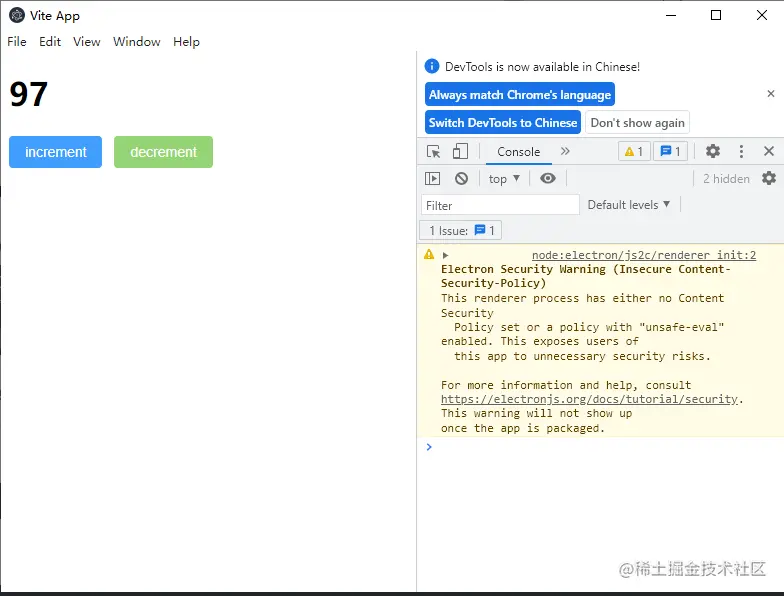Open the Help menu
Screen dimensions: 784x596
(186, 42)
